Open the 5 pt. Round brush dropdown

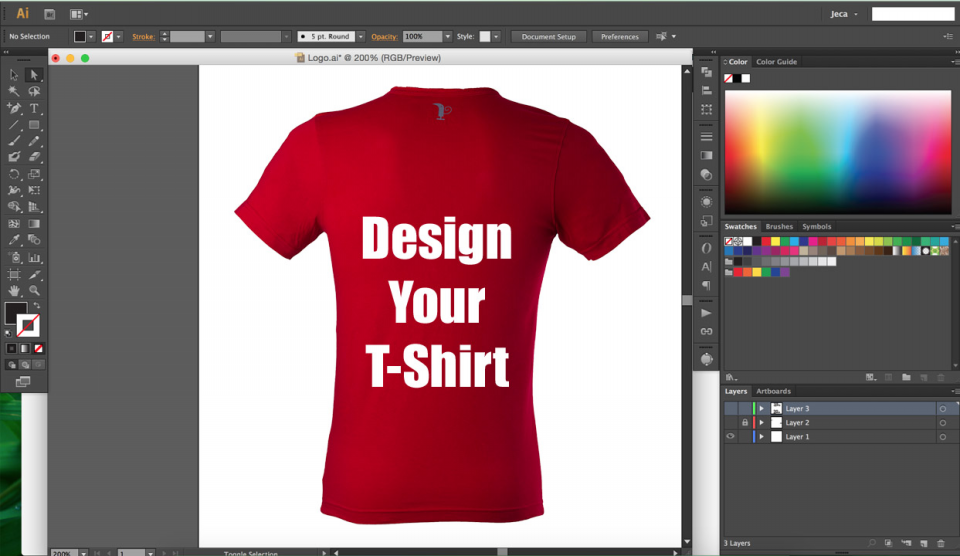pos(360,37)
